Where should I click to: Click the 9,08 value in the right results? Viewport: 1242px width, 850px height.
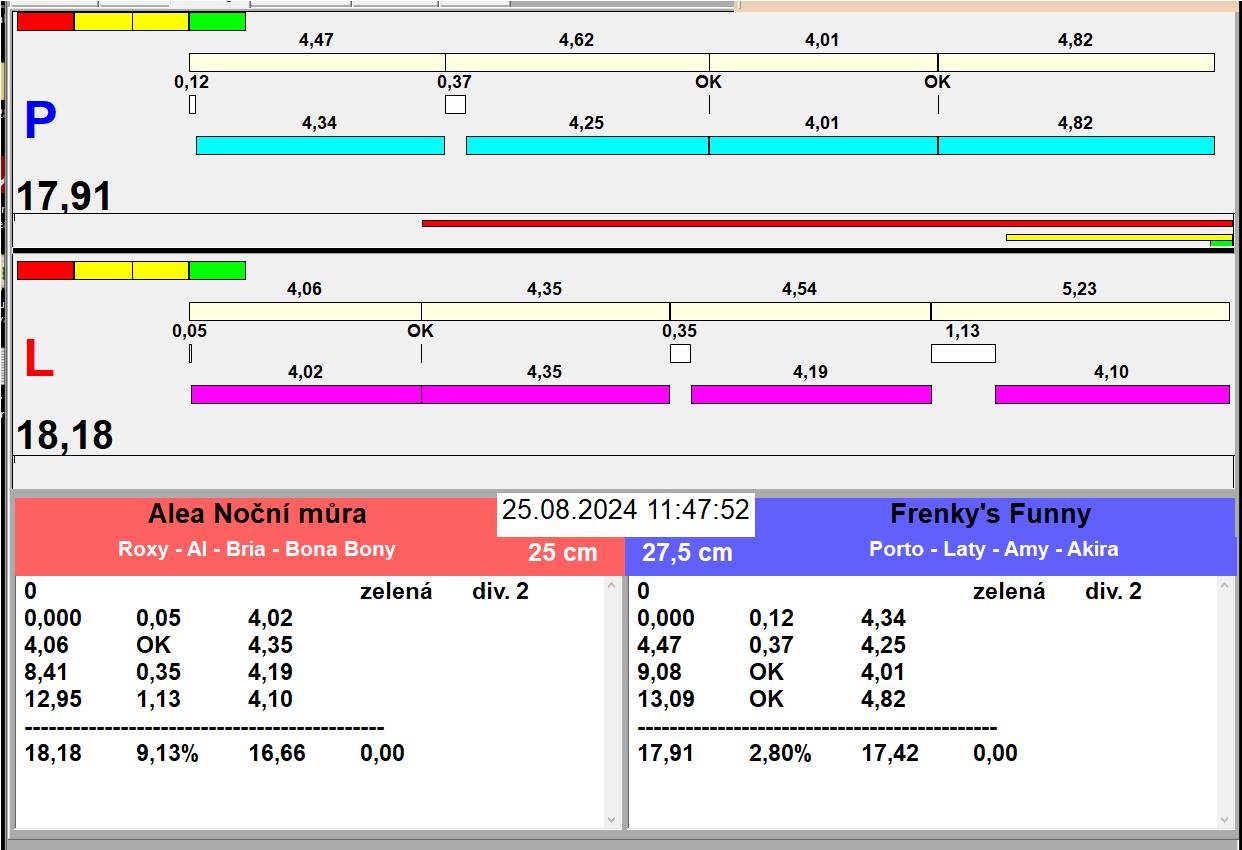point(661,672)
